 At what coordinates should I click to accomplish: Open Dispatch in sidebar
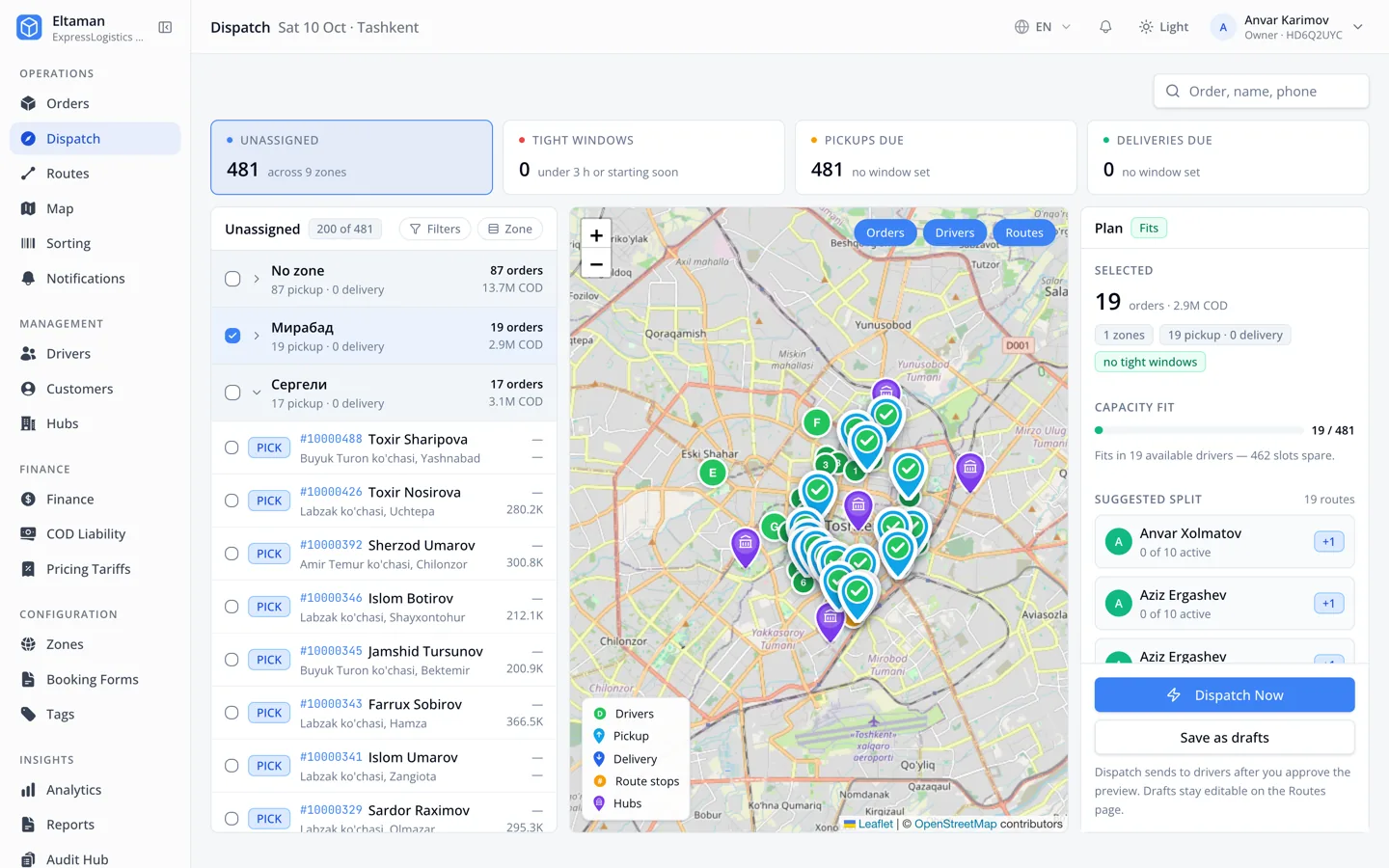tap(95, 139)
